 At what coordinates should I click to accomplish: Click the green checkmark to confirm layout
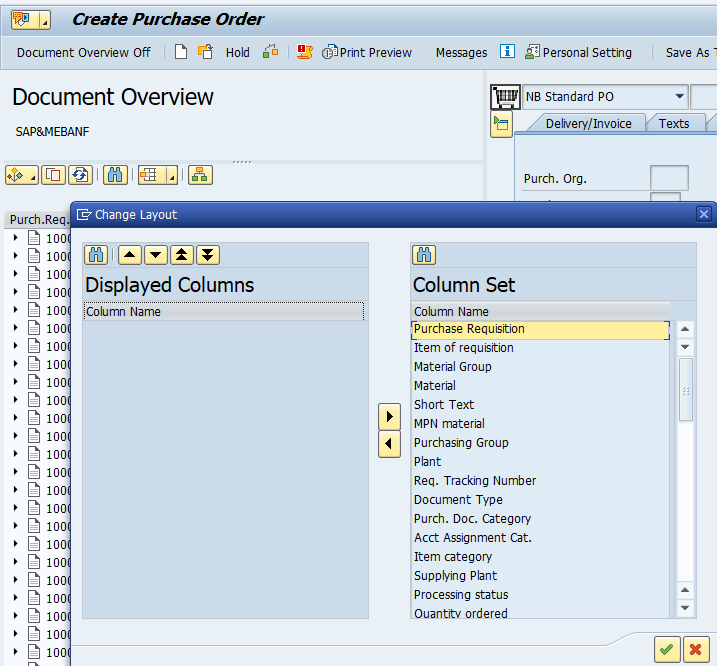pyautogui.click(x=667, y=649)
